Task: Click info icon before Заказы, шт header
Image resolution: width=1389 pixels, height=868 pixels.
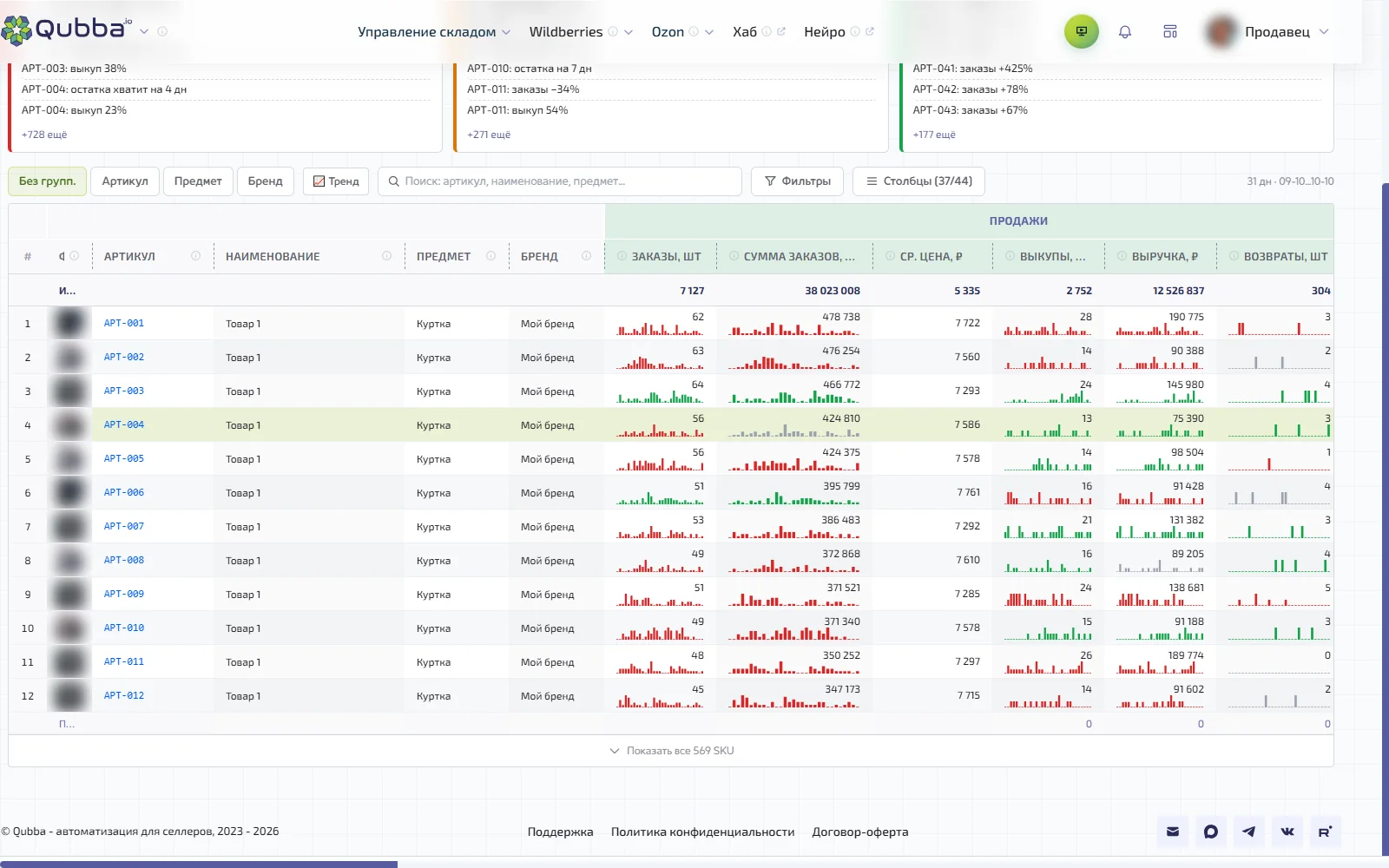Action: pyautogui.click(x=622, y=256)
